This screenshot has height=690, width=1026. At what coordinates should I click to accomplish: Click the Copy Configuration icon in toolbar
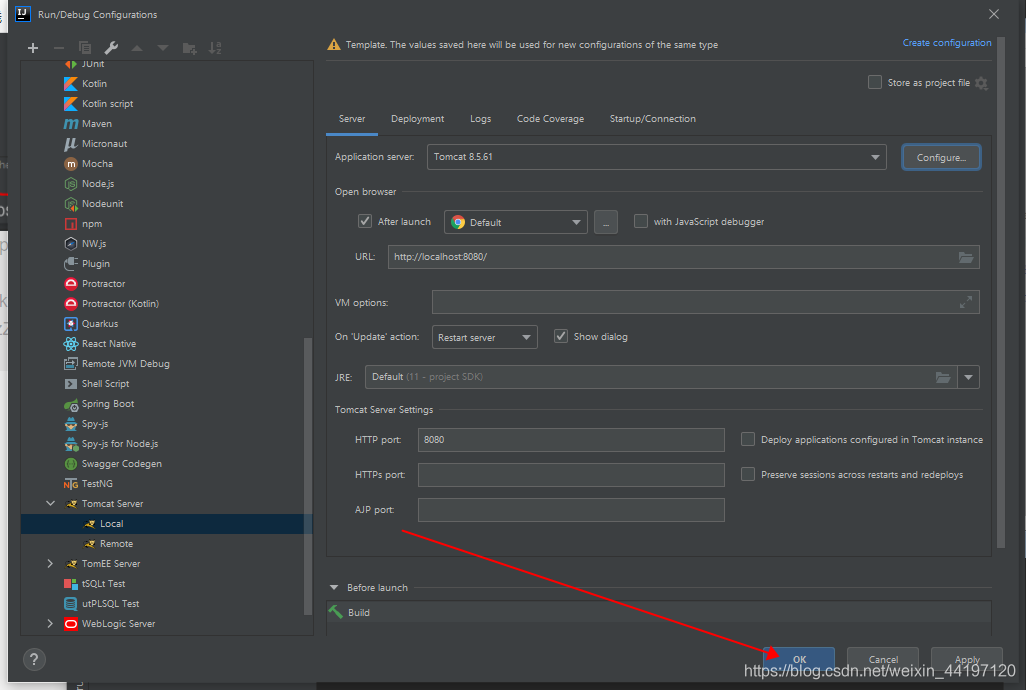tap(85, 48)
